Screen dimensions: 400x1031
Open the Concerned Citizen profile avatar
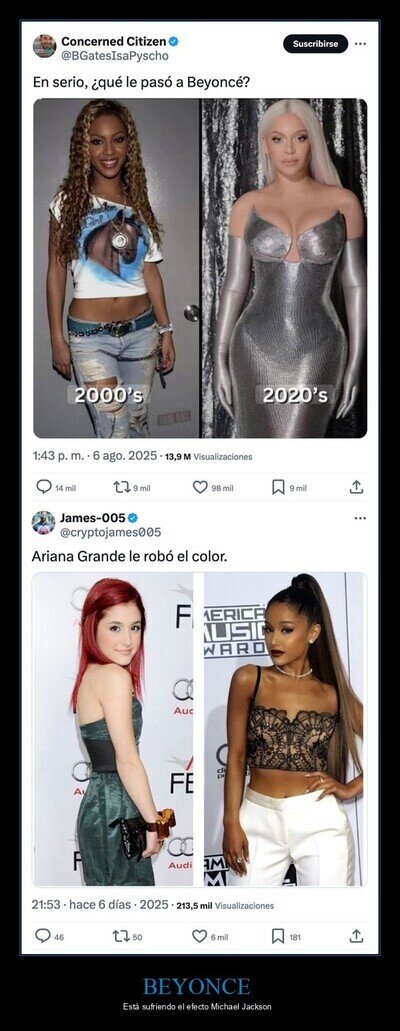[44, 46]
